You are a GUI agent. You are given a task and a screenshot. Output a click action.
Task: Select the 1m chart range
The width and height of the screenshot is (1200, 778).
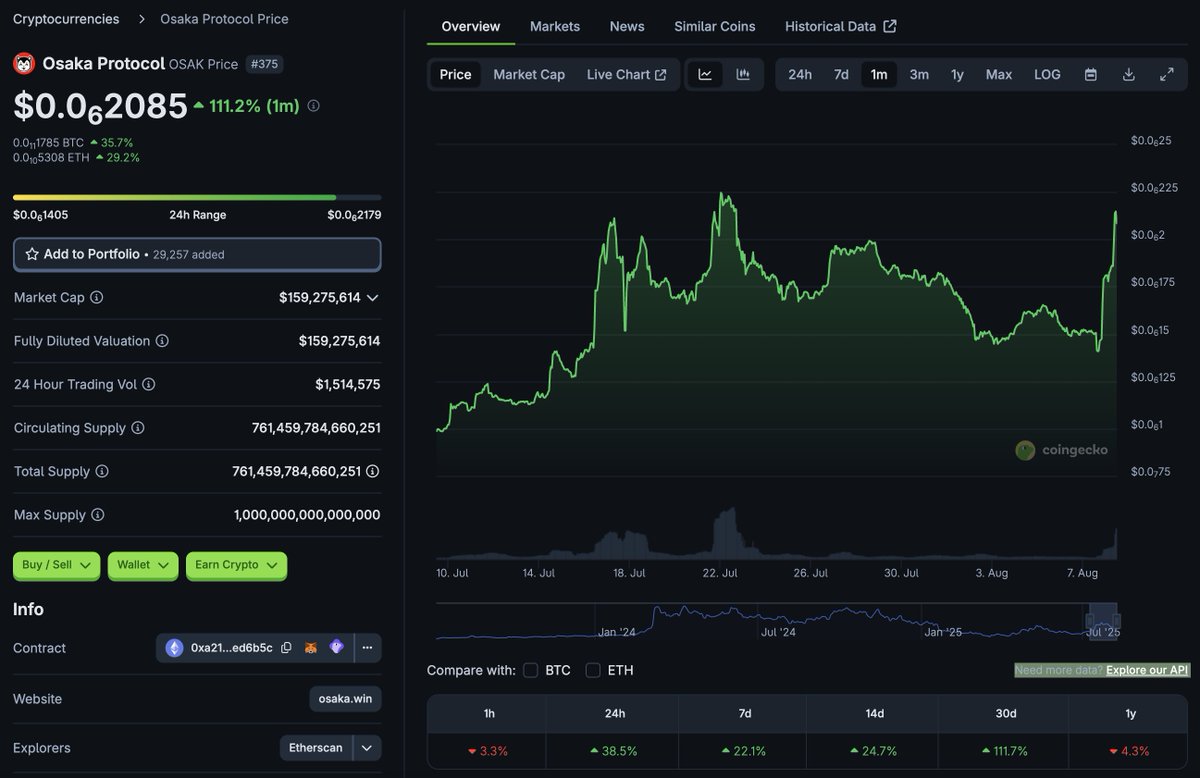[879, 75]
